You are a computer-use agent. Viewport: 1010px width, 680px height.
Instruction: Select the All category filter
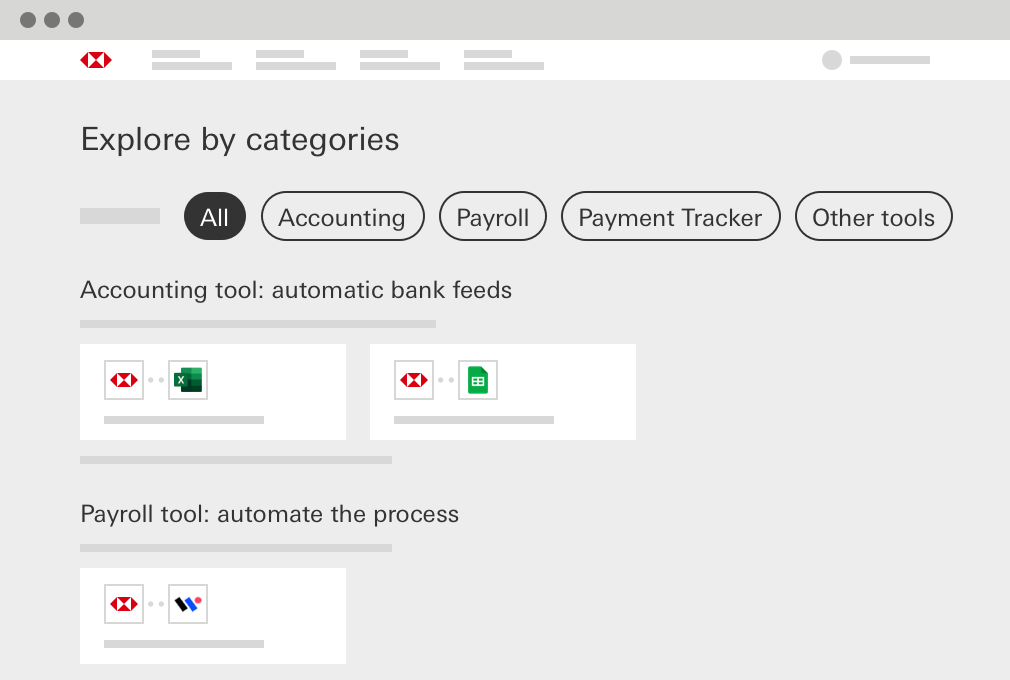[x=214, y=216]
